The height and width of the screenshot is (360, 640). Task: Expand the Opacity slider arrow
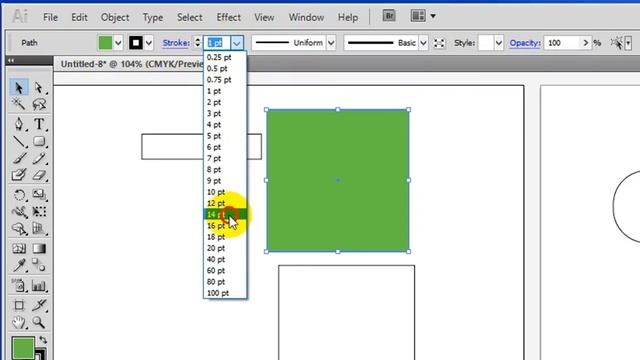click(x=585, y=42)
